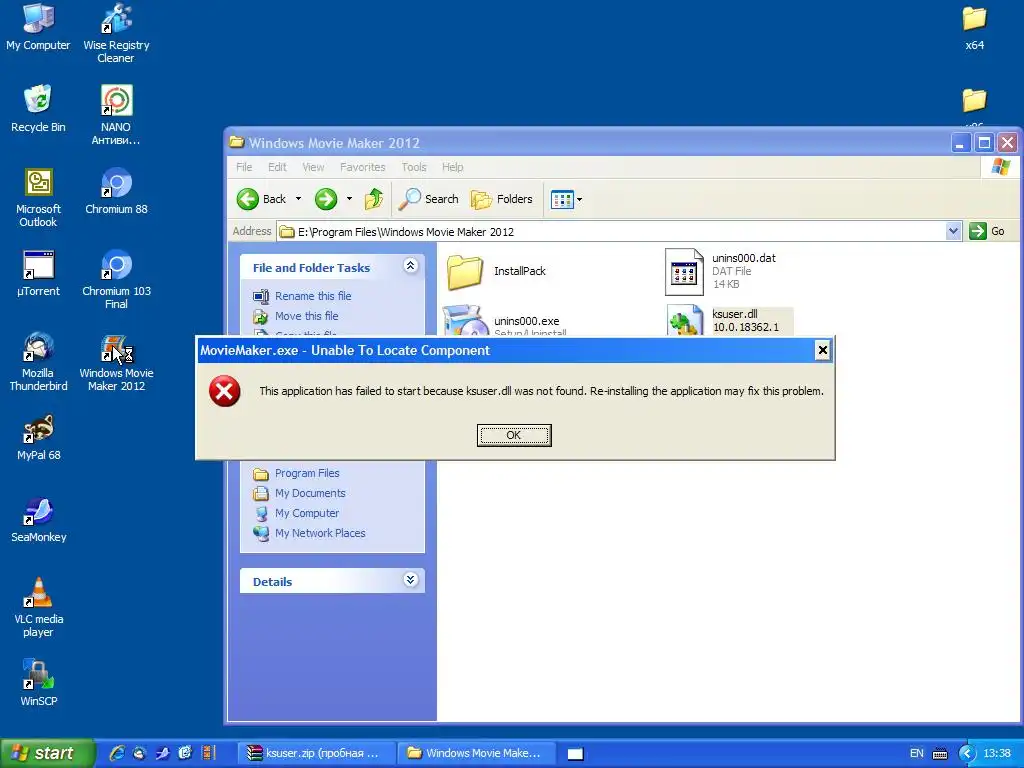Open My Computer desktop icon
This screenshot has width=1024, height=768.
point(38,27)
